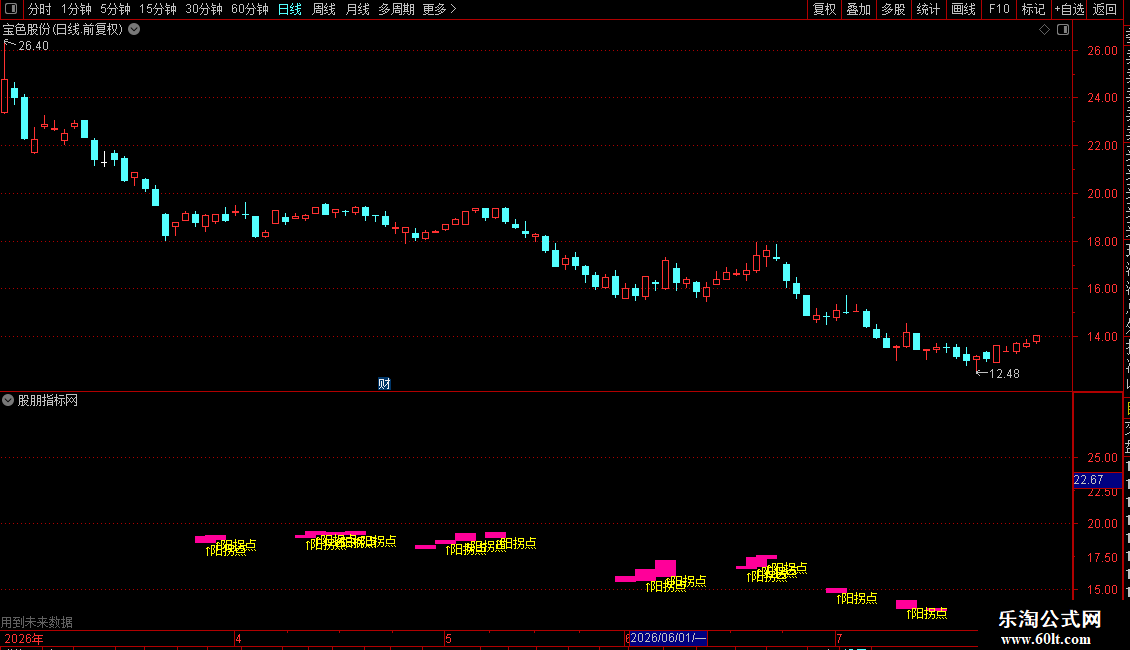Open the 多股 multi-stock view

pyautogui.click(x=893, y=9)
